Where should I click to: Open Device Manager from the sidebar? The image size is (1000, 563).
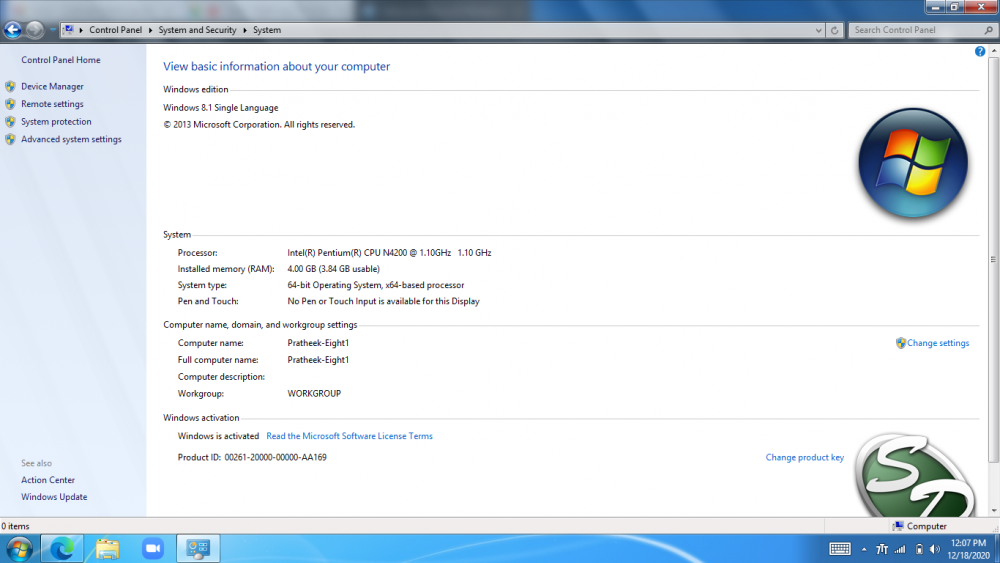pos(52,87)
